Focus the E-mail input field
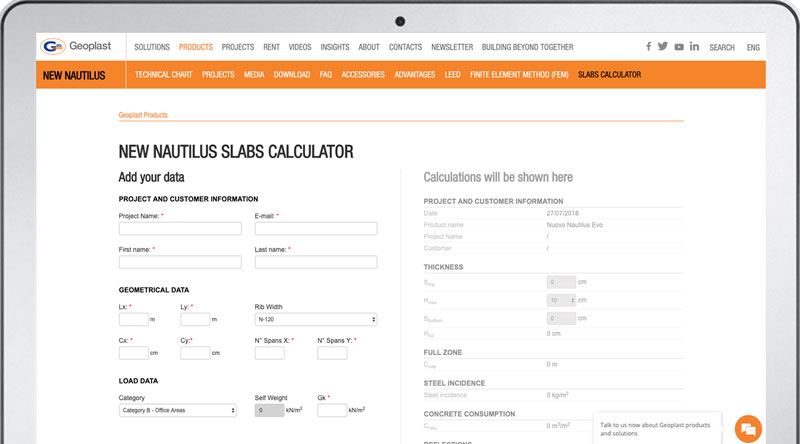 [315, 228]
